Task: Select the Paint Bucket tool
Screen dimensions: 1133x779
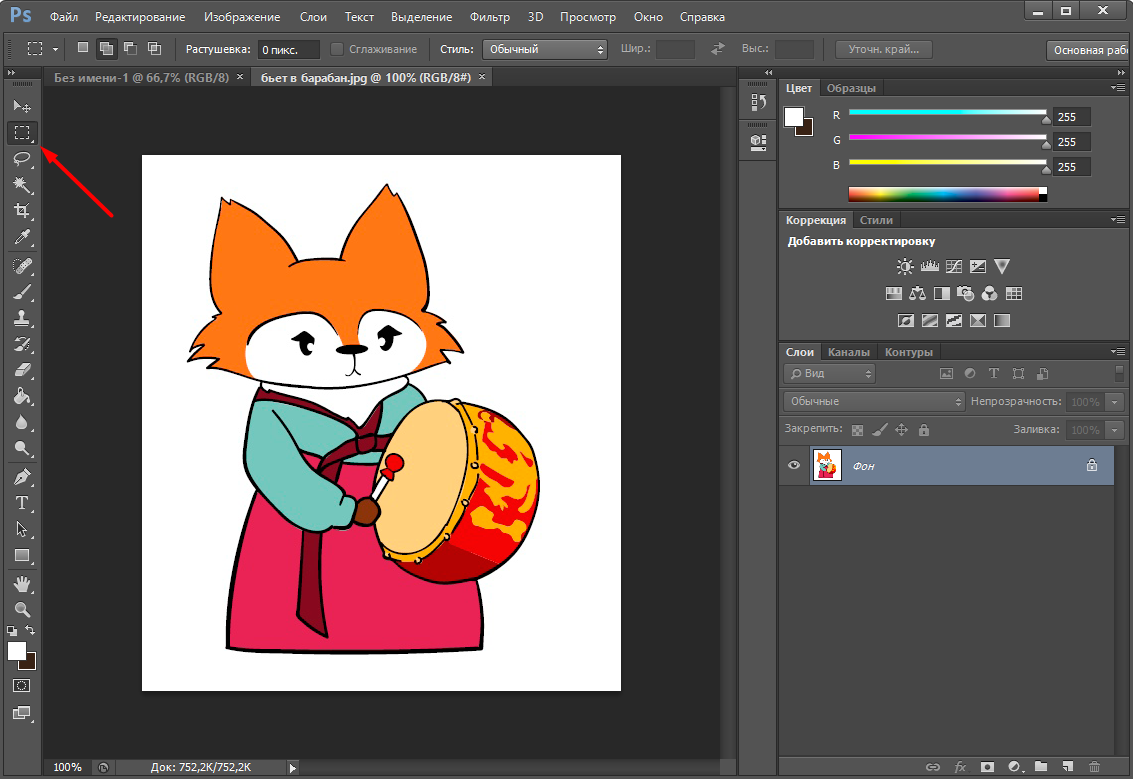Action: [x=22, y=396]
